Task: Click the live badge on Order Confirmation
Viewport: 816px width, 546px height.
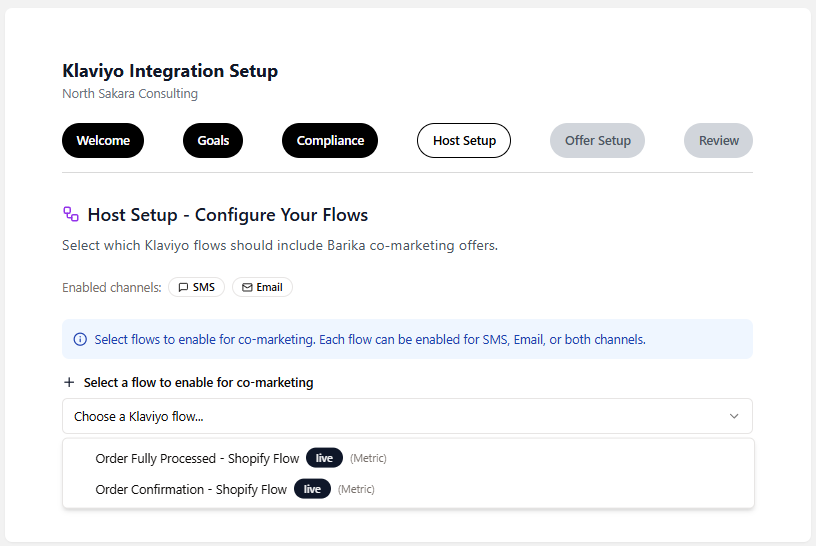Action: 312,489
